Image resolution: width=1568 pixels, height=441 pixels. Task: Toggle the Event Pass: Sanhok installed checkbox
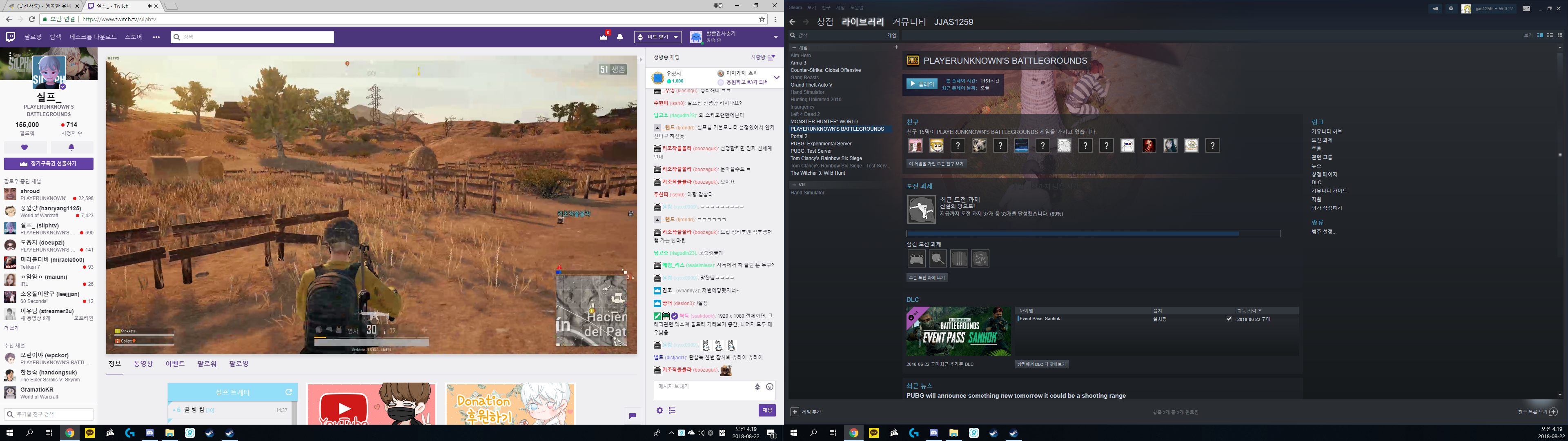[1229, 318]
